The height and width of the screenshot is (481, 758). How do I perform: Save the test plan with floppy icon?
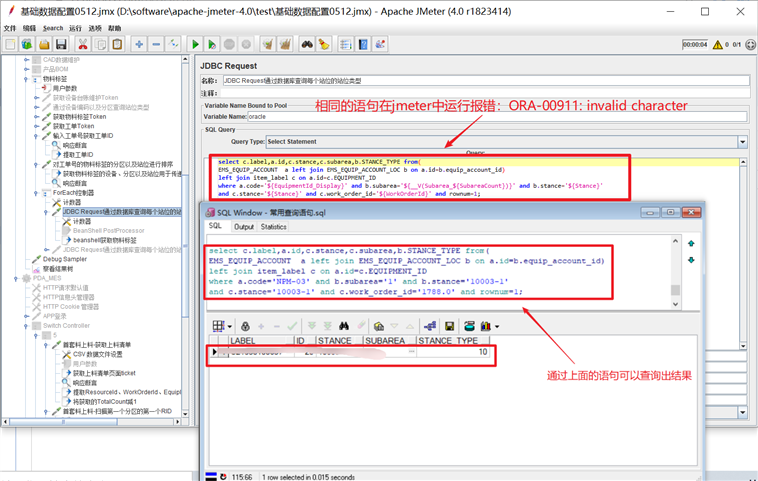61,44
